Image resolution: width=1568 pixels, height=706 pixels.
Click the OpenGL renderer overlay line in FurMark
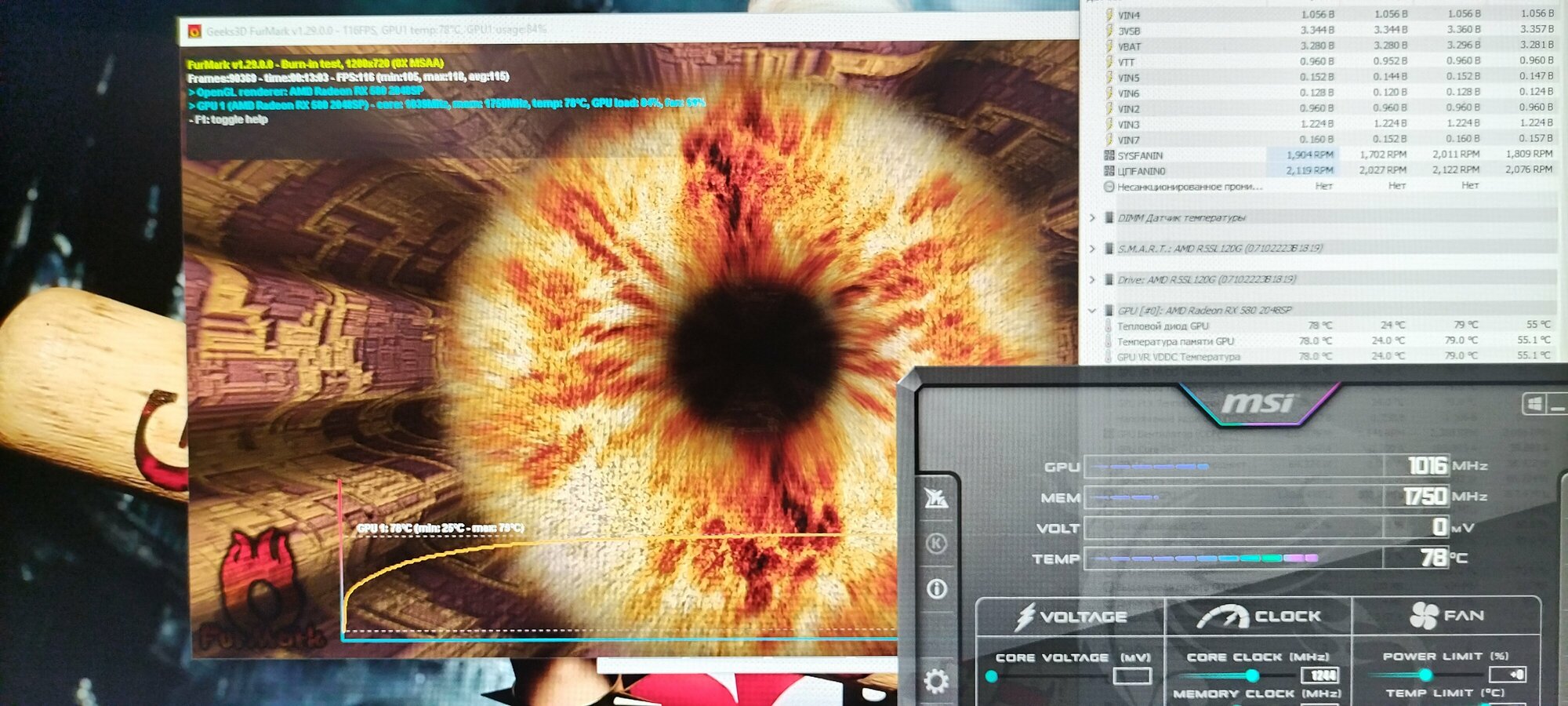point(306,91)
